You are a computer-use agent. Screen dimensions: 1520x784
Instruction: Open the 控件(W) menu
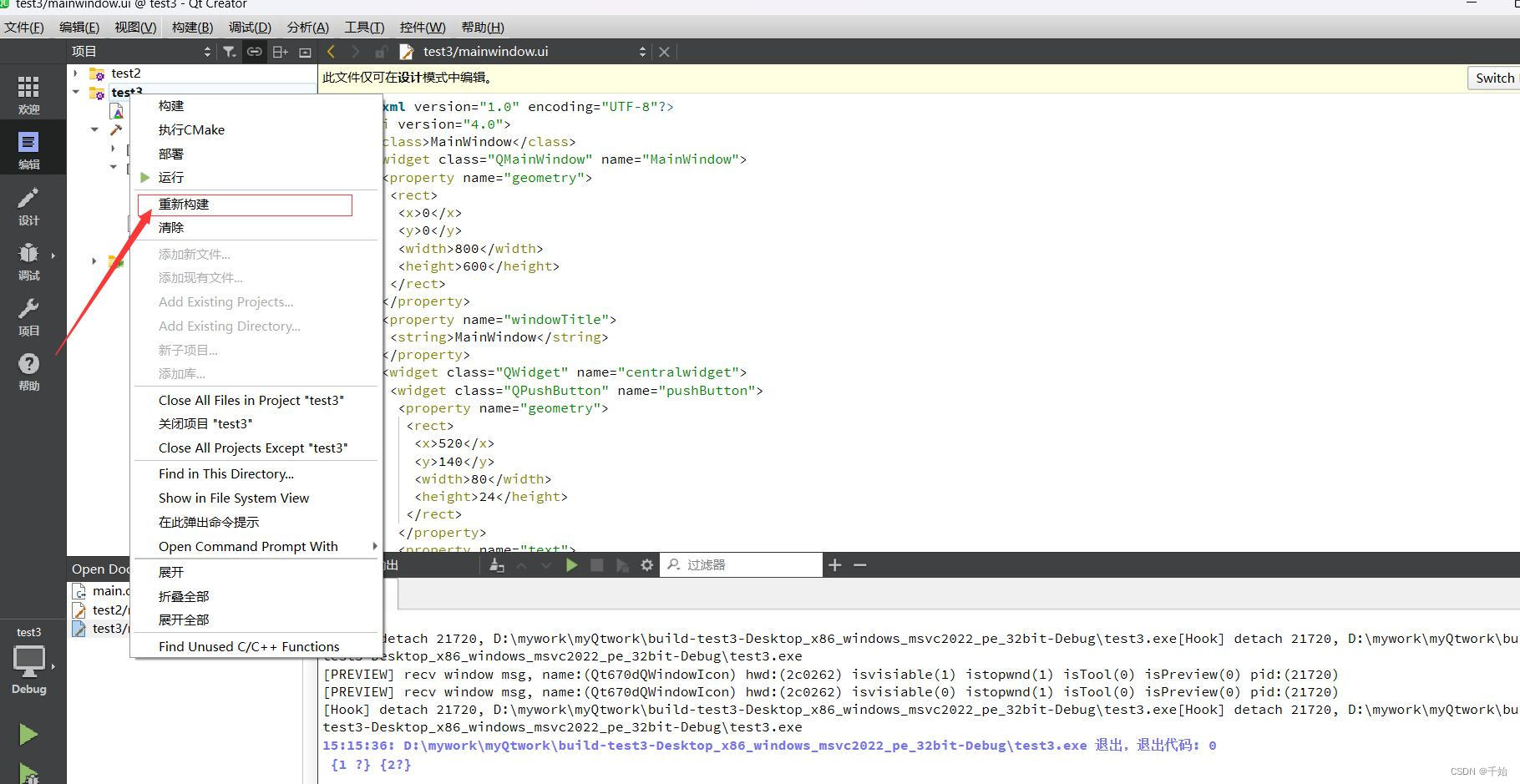pos(423,28)
